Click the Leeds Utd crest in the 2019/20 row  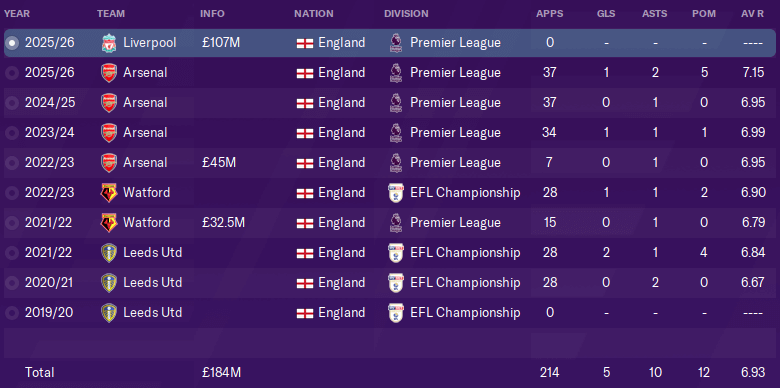point(108,312)
